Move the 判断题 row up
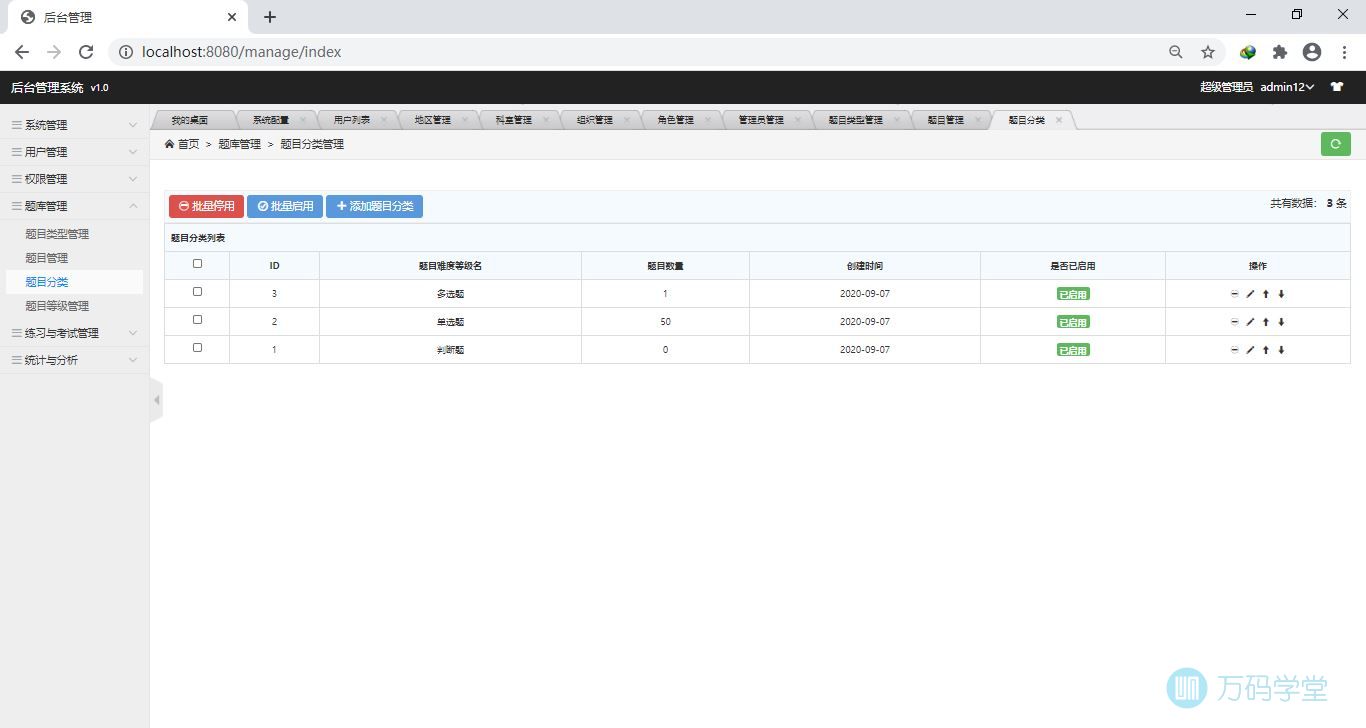 [x=1266, y=350]
